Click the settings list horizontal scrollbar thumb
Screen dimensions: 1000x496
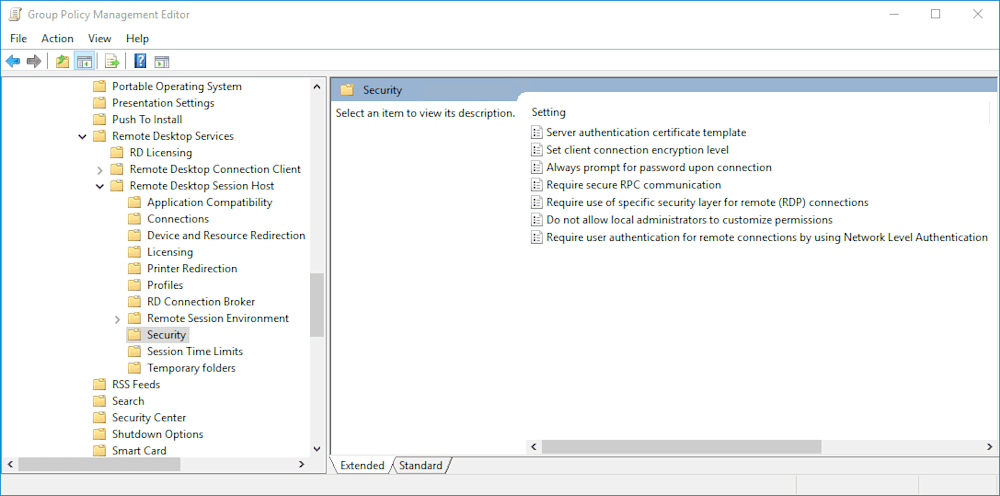[x=682, y=446]
